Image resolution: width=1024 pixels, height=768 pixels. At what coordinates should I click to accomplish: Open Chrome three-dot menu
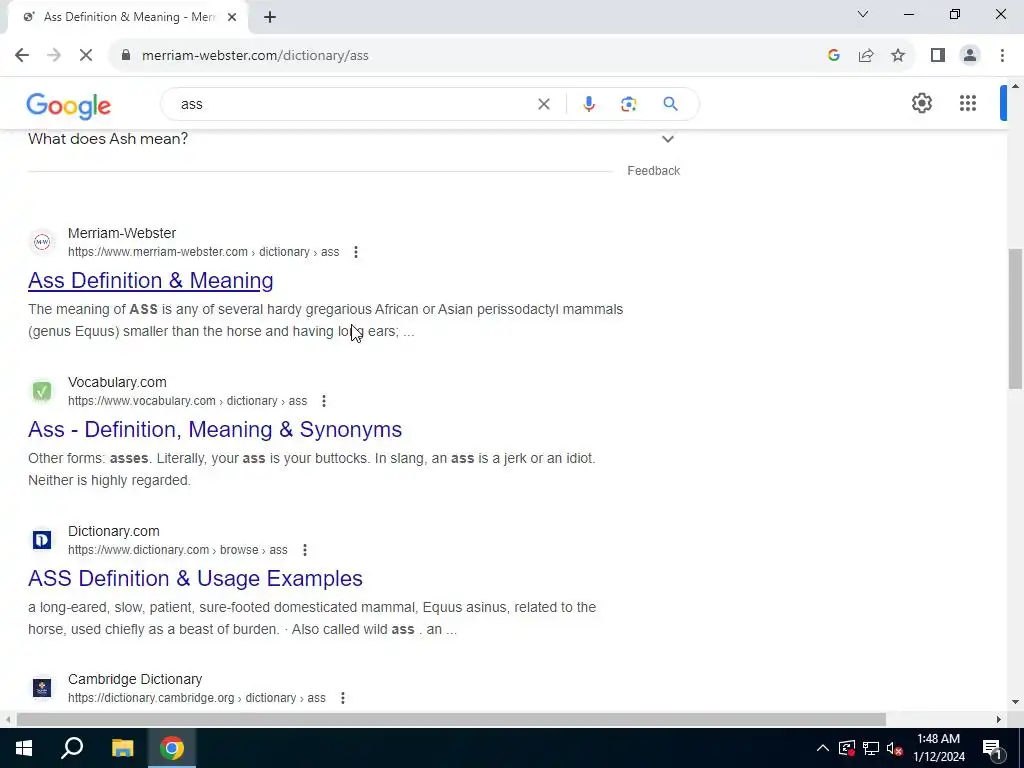tap(1002, 56)
